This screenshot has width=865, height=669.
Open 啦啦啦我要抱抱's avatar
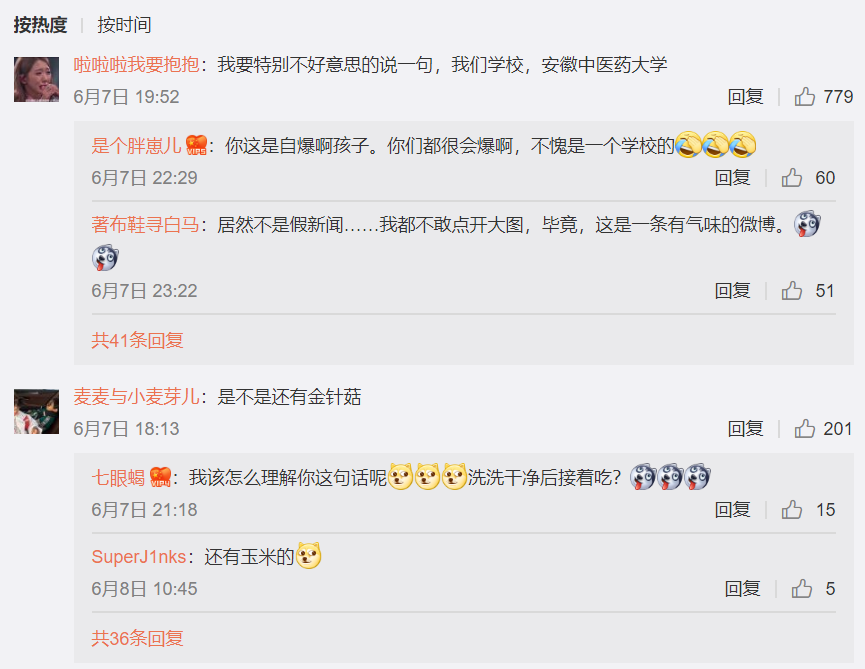36,79
